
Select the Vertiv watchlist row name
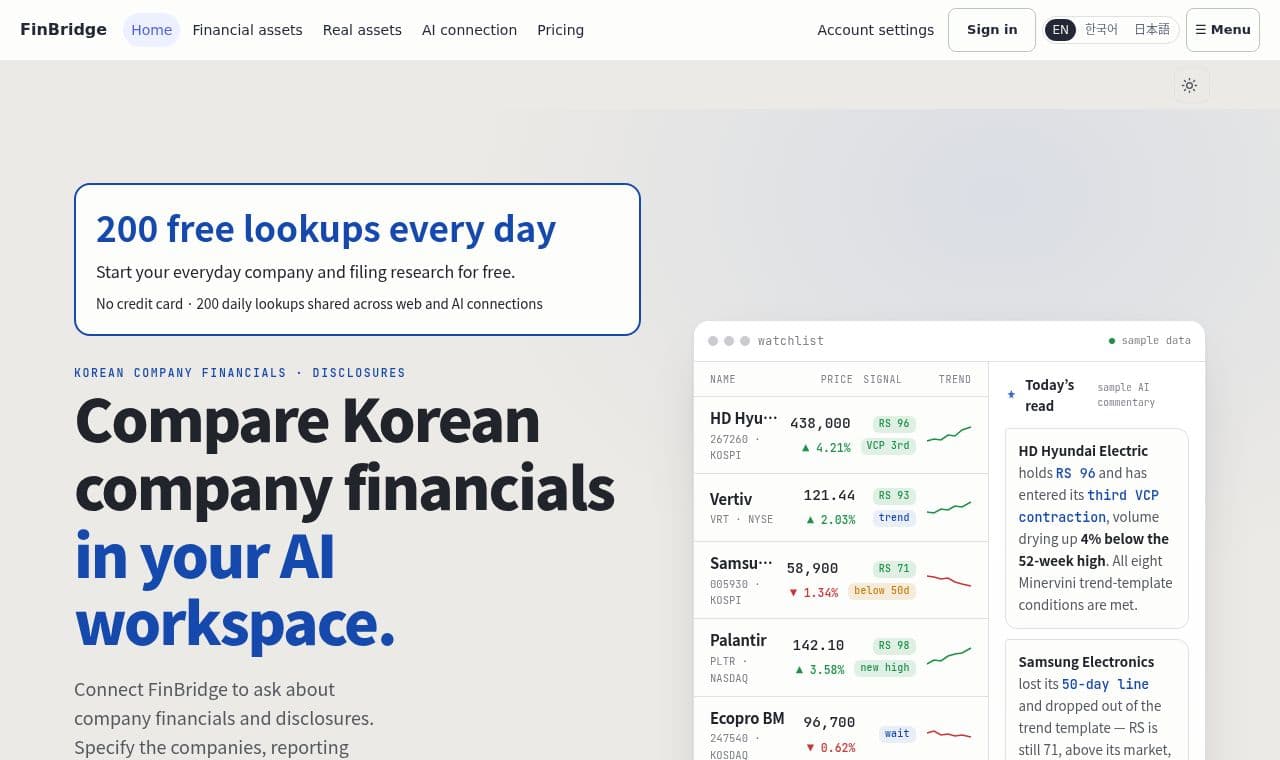coord(731,499)
